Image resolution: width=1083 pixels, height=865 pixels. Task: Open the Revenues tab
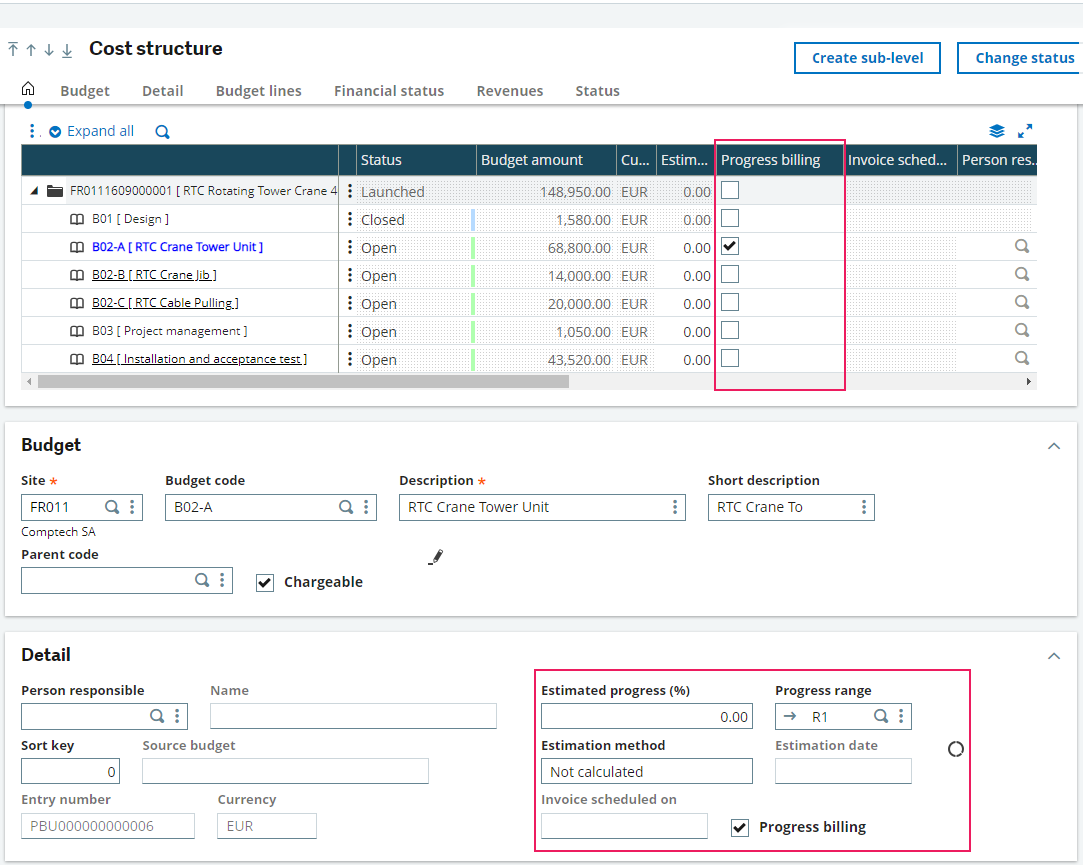pyautogui.click(x=510, y=90)
